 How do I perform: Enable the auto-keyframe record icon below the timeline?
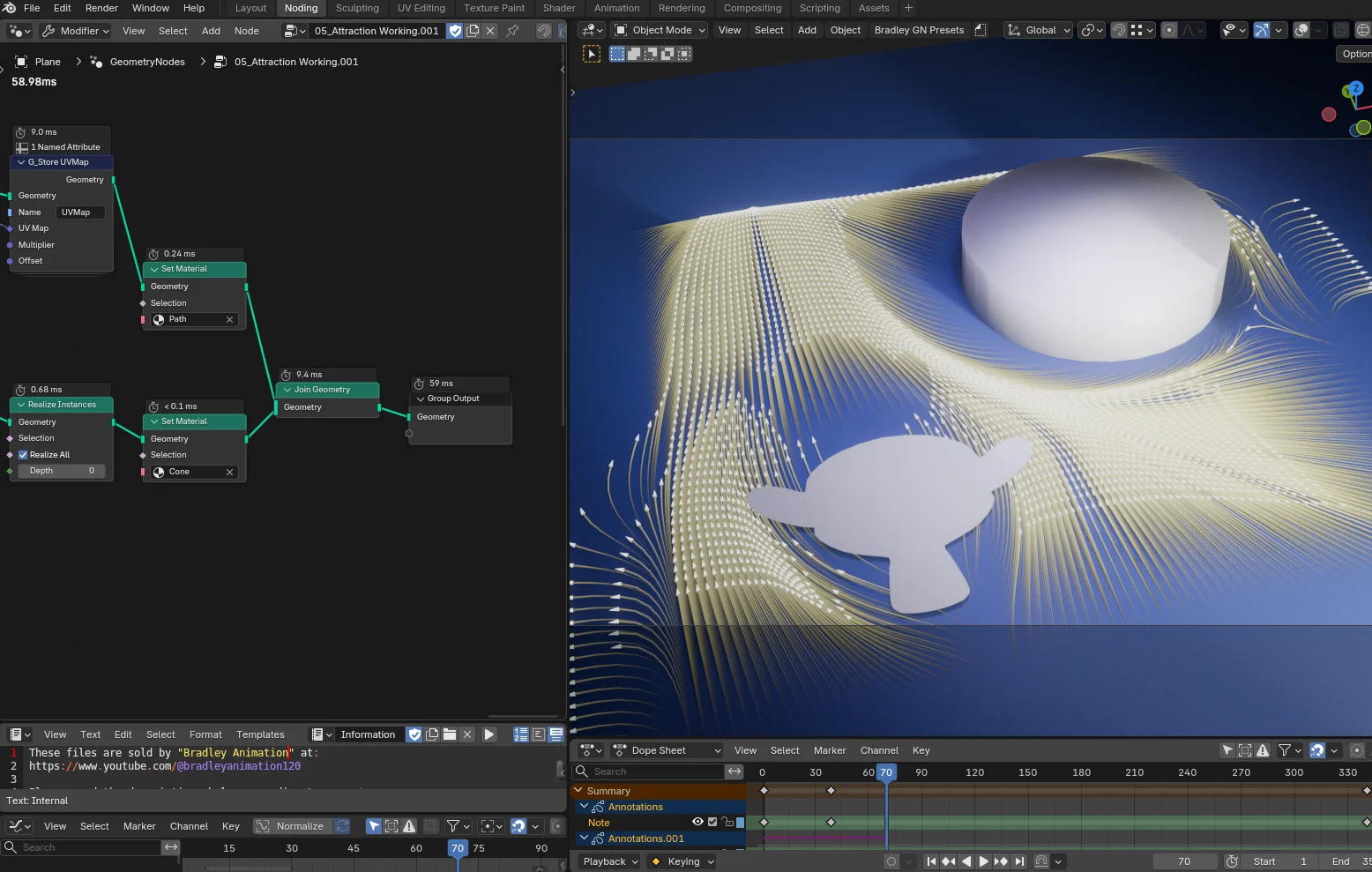point(890,861)
